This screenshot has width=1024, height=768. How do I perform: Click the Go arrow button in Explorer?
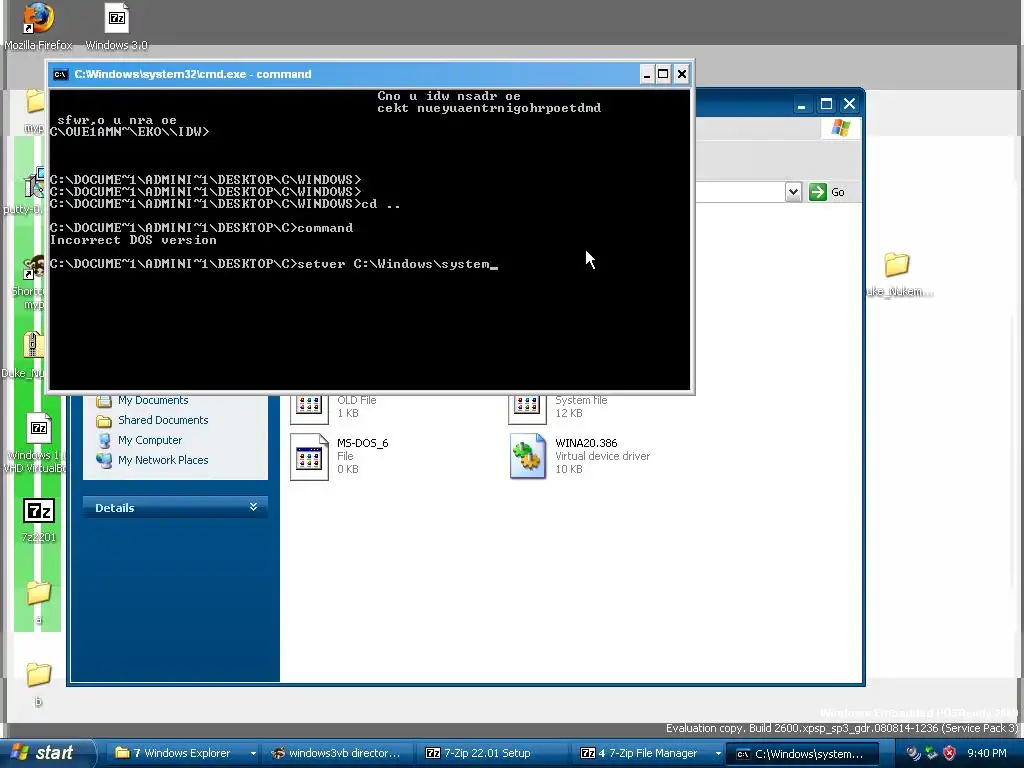click(x=817, y=192)
